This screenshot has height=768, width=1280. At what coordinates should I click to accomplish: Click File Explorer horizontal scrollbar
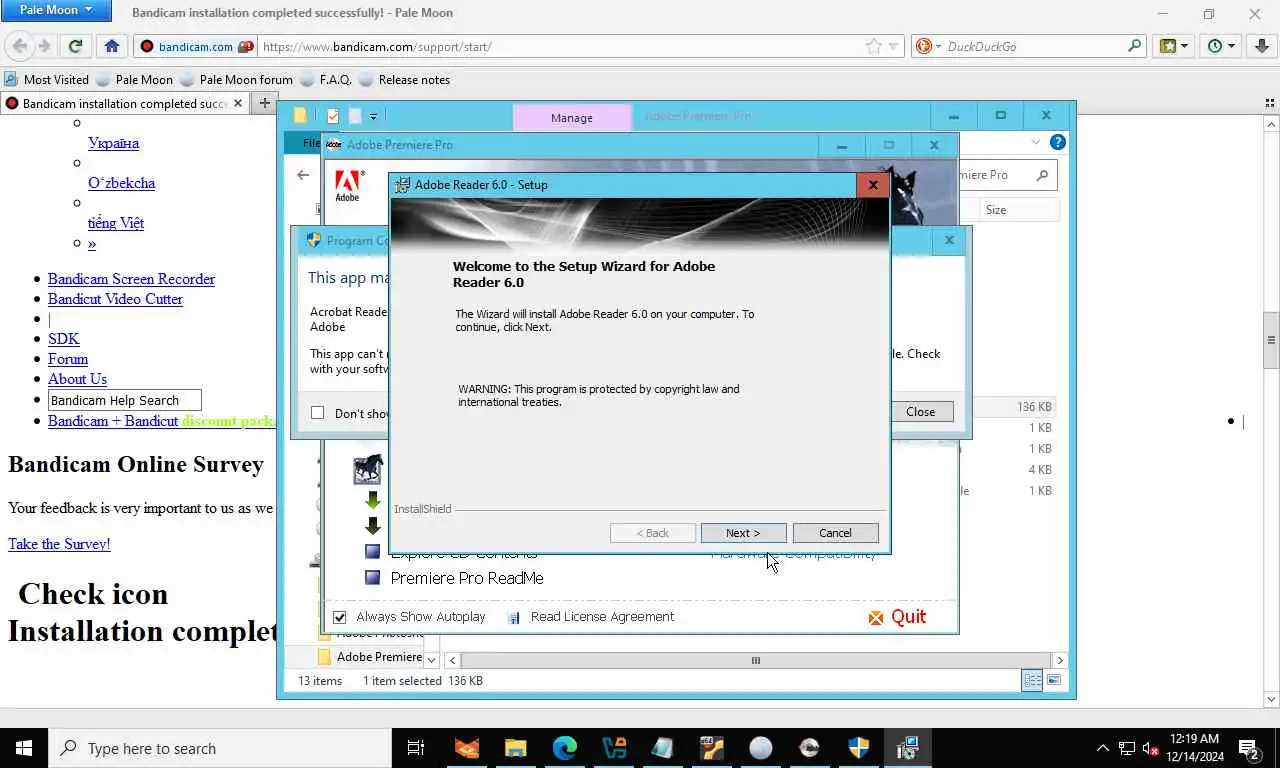pyautogui.click(x=756, y=660)
